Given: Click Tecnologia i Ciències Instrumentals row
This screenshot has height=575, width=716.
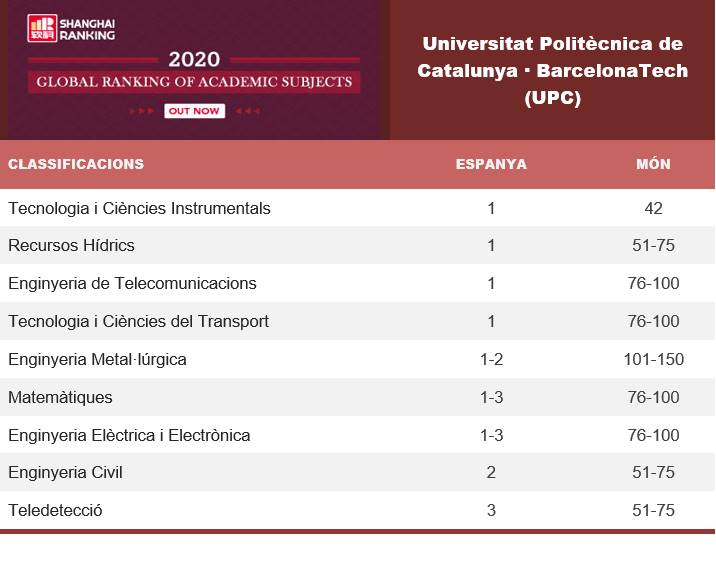Looking at the screenshot, I should point(139,209).
